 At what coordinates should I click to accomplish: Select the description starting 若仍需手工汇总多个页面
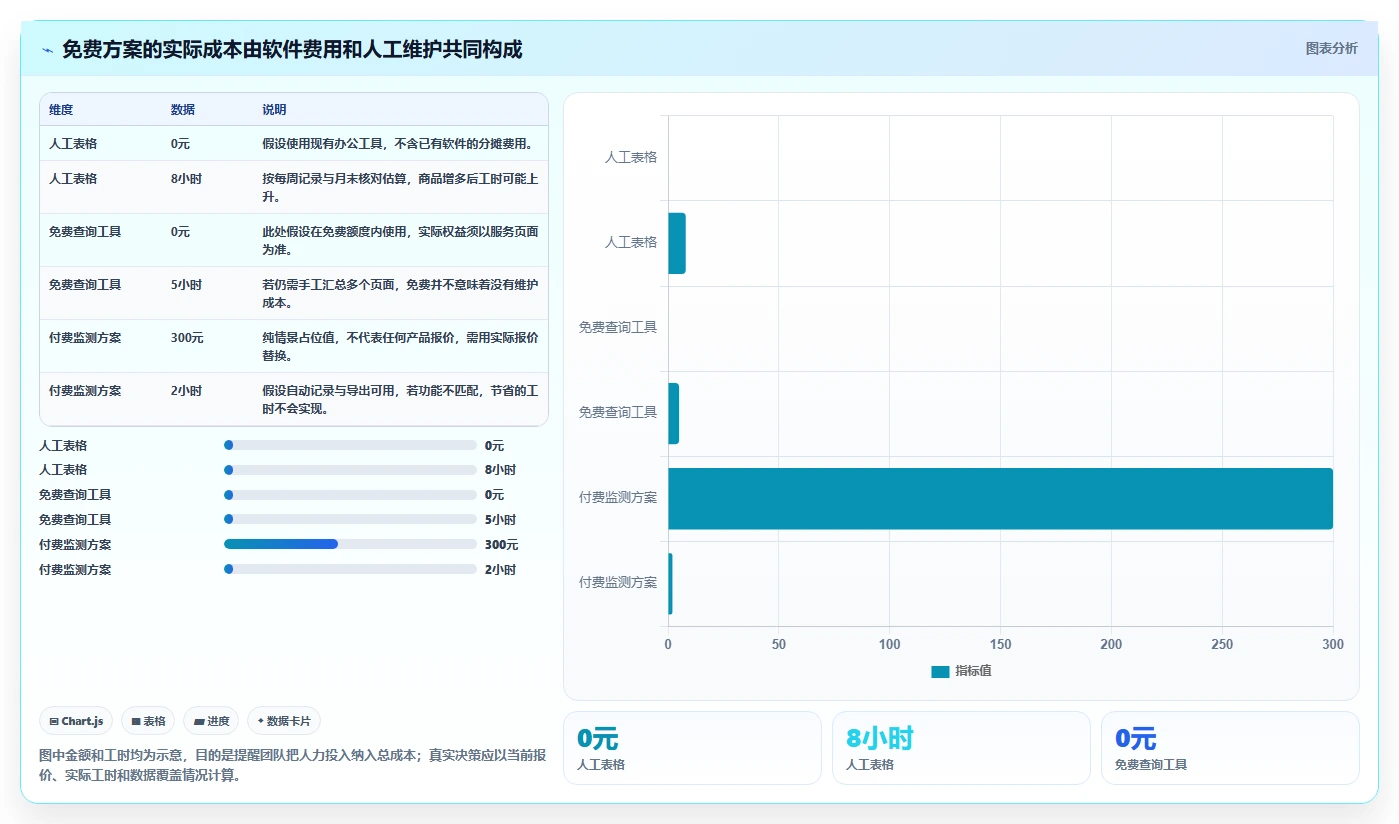point(400,293)
